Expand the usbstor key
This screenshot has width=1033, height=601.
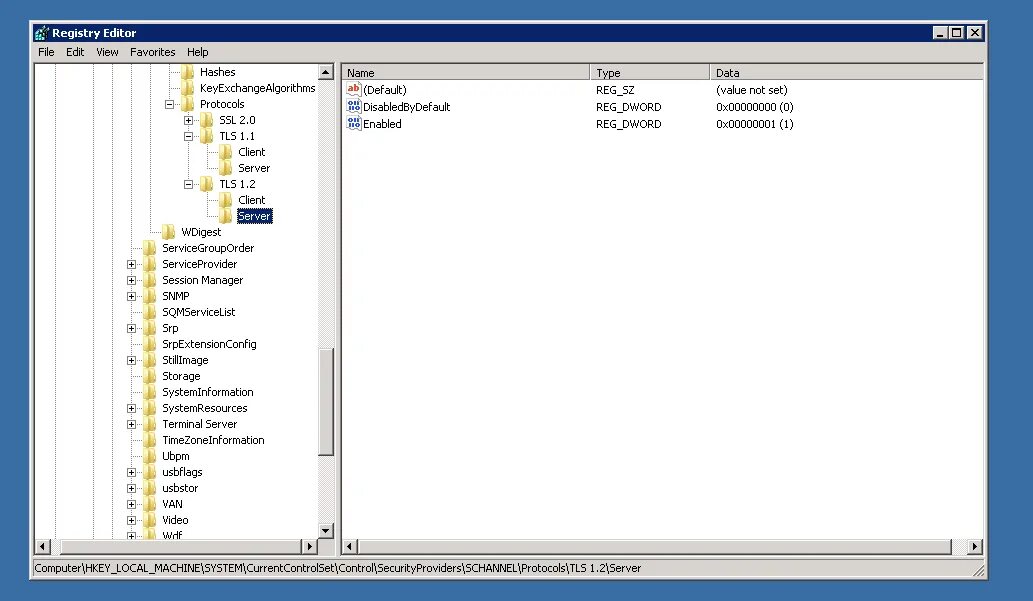tap(131, 488)
